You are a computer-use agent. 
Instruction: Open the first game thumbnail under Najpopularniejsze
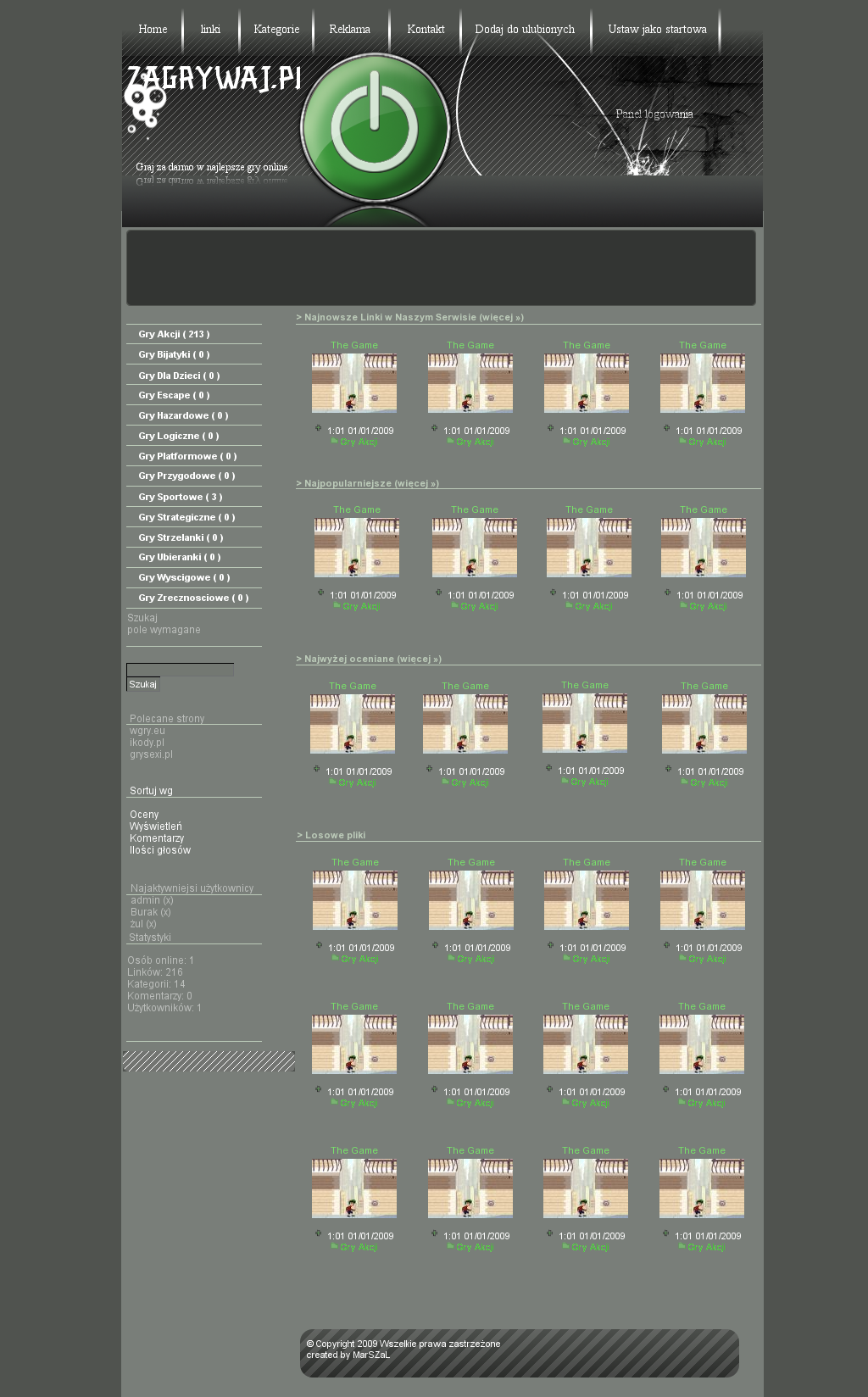coord(357,548)
